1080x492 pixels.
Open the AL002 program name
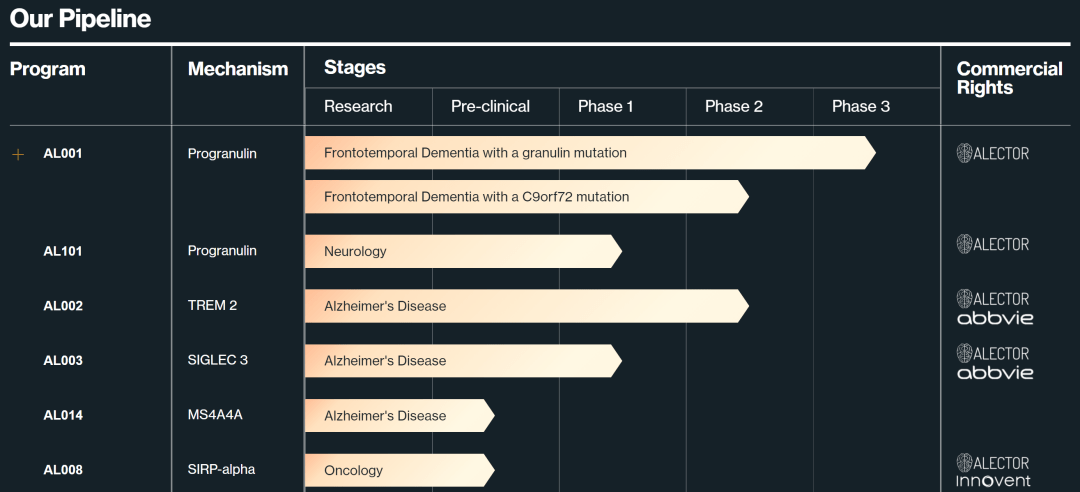63,306
